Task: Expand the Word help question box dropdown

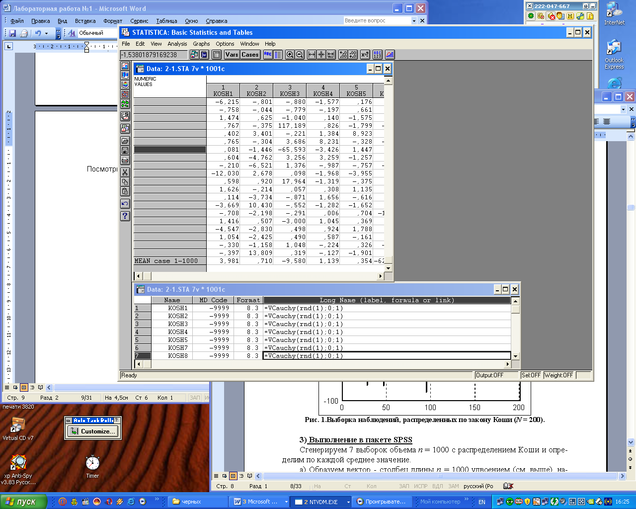Action: click(414, 20)
